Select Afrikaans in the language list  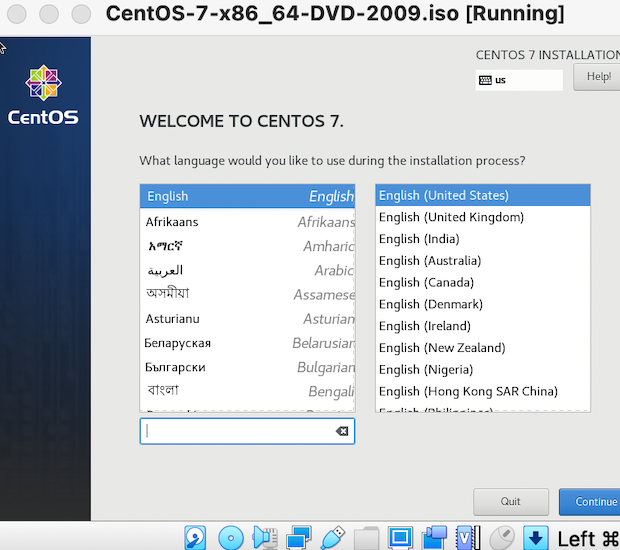tap(248, 222)
